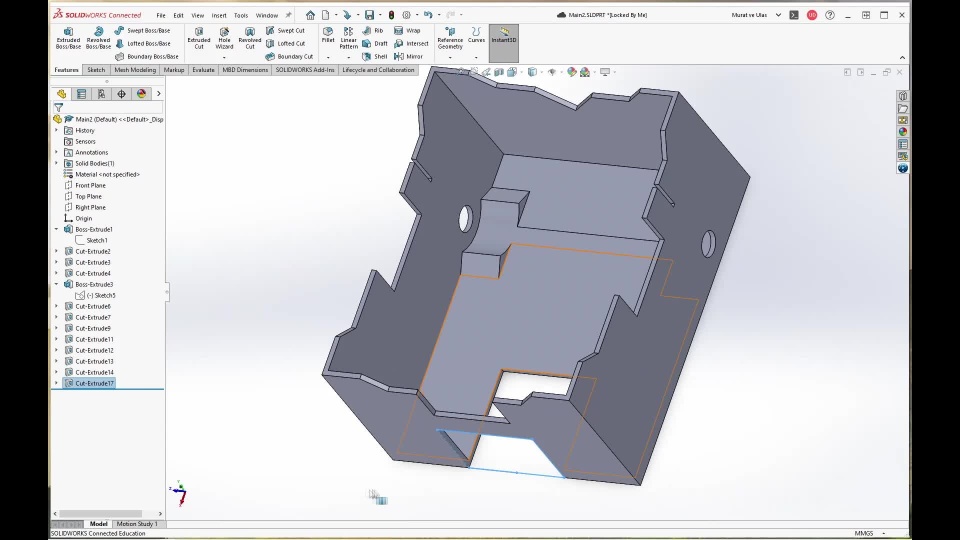Collapse the Boss-Extrude1 feature
The image size is (960, 540).
point(56,229)
